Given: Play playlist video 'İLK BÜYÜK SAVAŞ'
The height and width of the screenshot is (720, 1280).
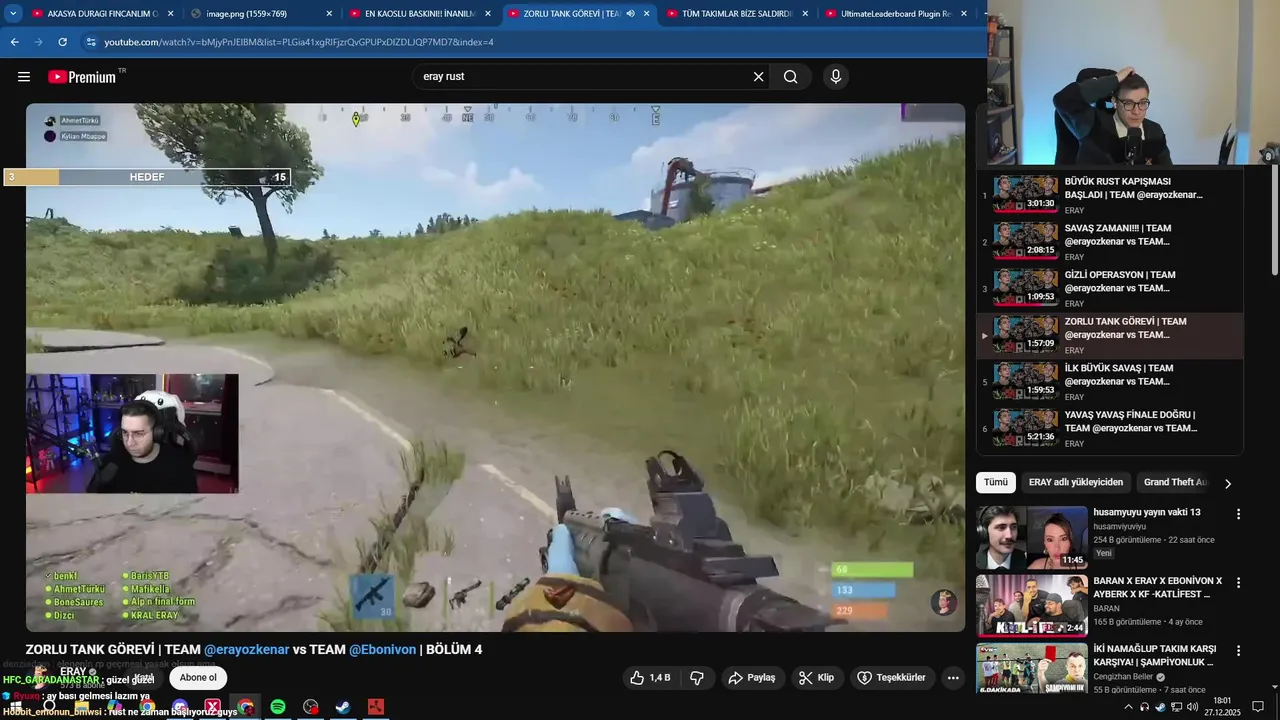Looking at the screenshot, I should [x=1110, y=382].
